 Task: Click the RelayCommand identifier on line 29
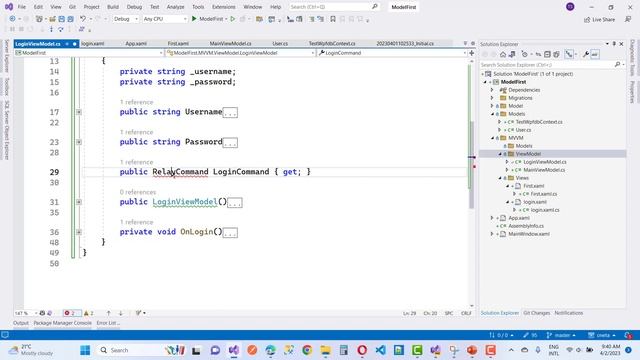[180, 172]
